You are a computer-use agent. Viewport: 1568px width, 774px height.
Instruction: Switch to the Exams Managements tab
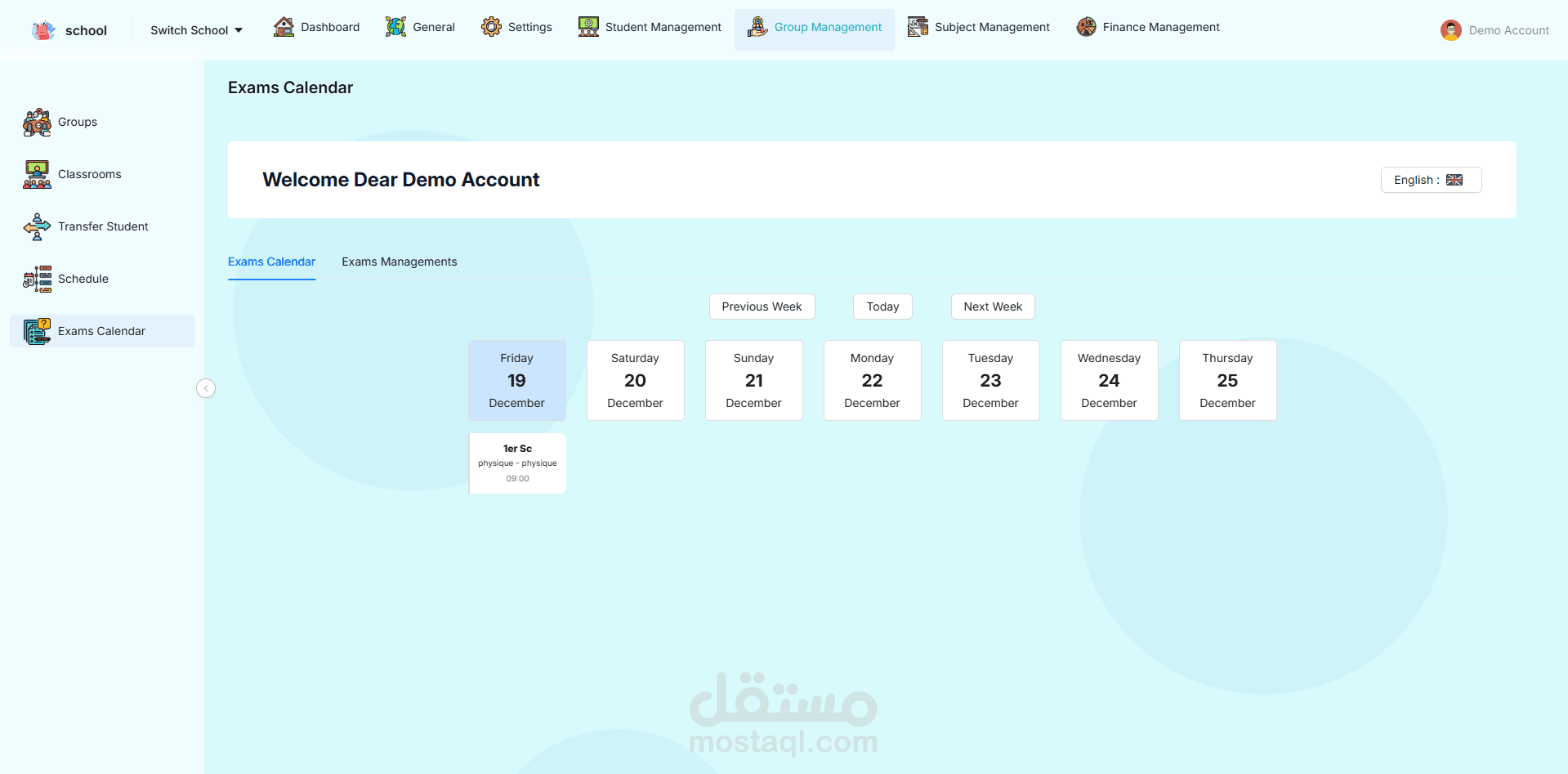(399, 262)
